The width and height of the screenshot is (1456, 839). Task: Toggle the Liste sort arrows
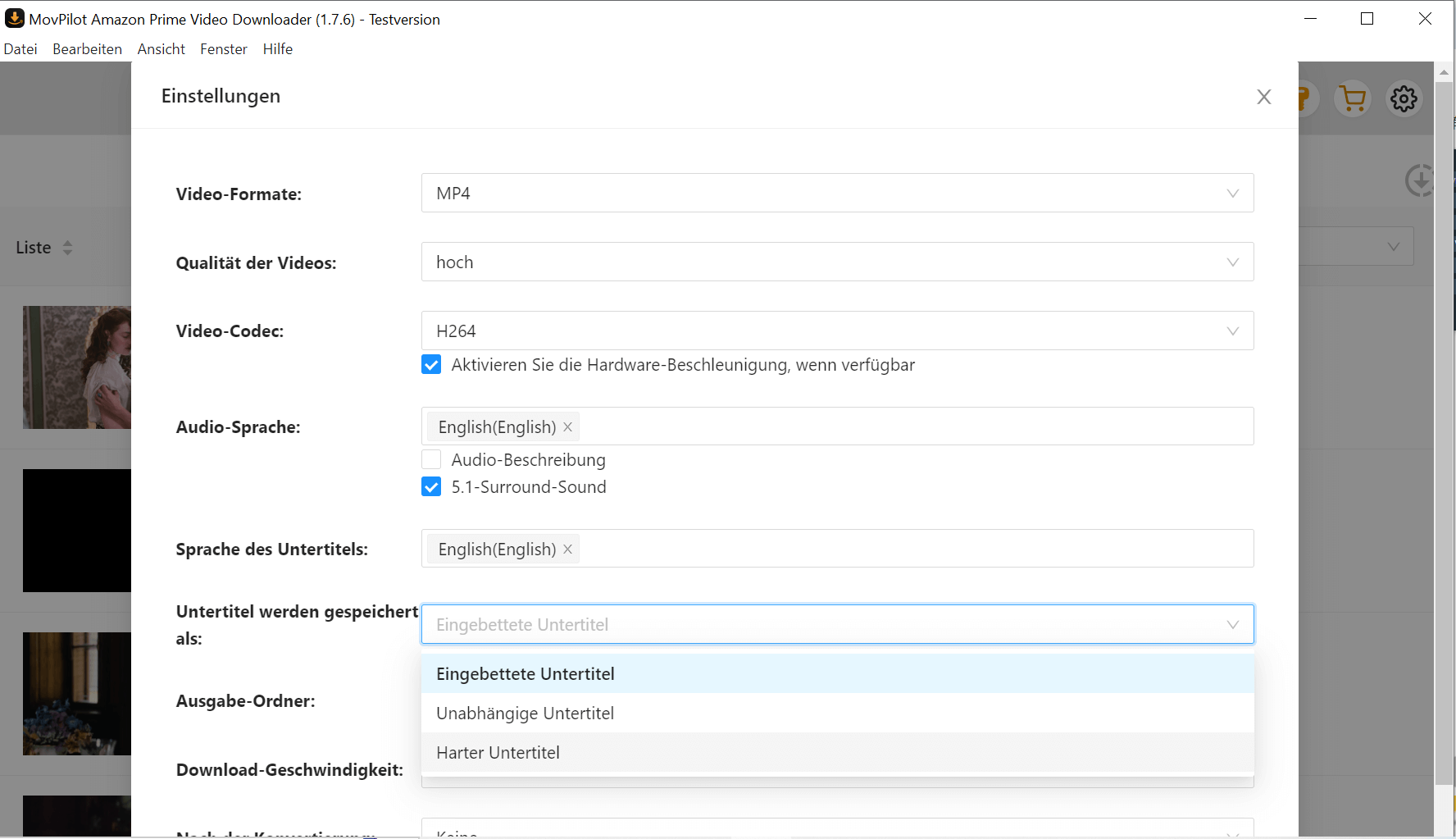pyautogui.click(x=68, y=248)
